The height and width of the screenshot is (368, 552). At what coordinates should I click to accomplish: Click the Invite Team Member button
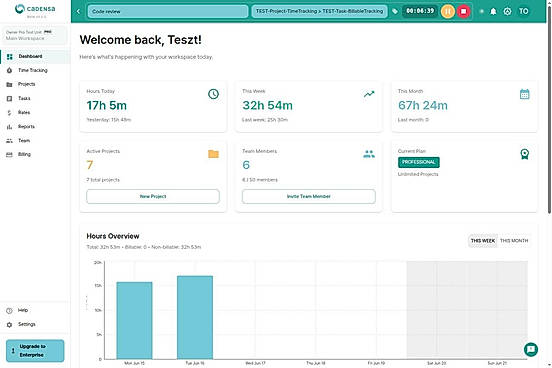click(309, 197)
